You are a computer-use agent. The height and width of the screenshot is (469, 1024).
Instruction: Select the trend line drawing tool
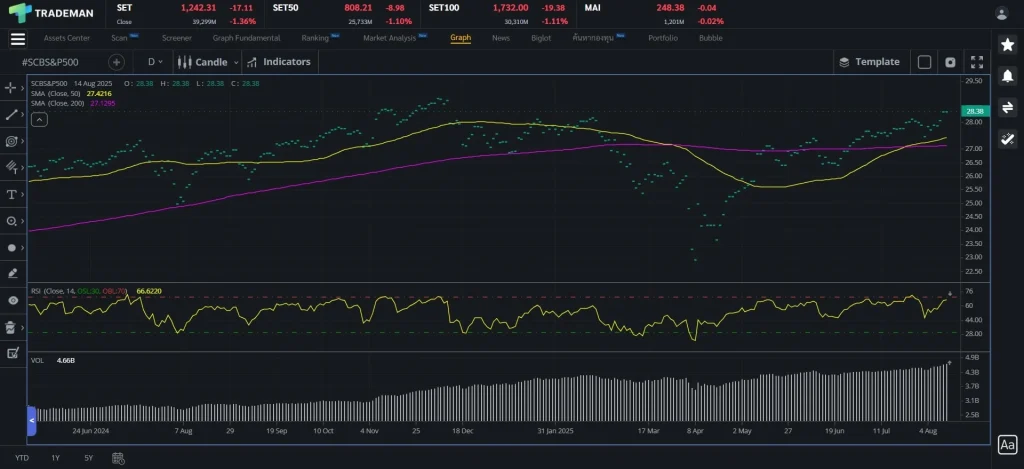[x=12, y=115]
